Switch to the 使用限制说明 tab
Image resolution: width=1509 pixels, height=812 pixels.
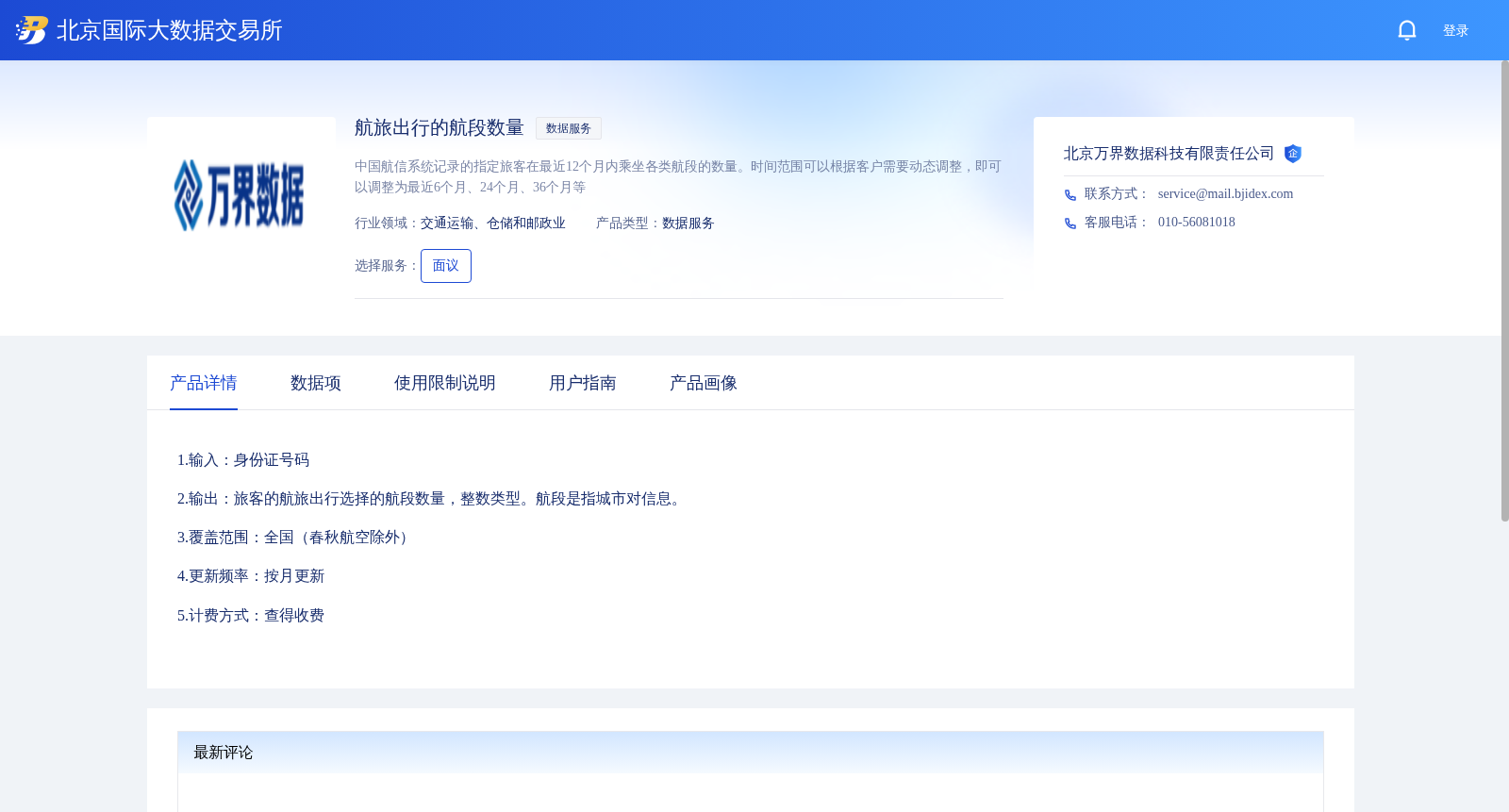pyautogui.click(x=445, y=383)
